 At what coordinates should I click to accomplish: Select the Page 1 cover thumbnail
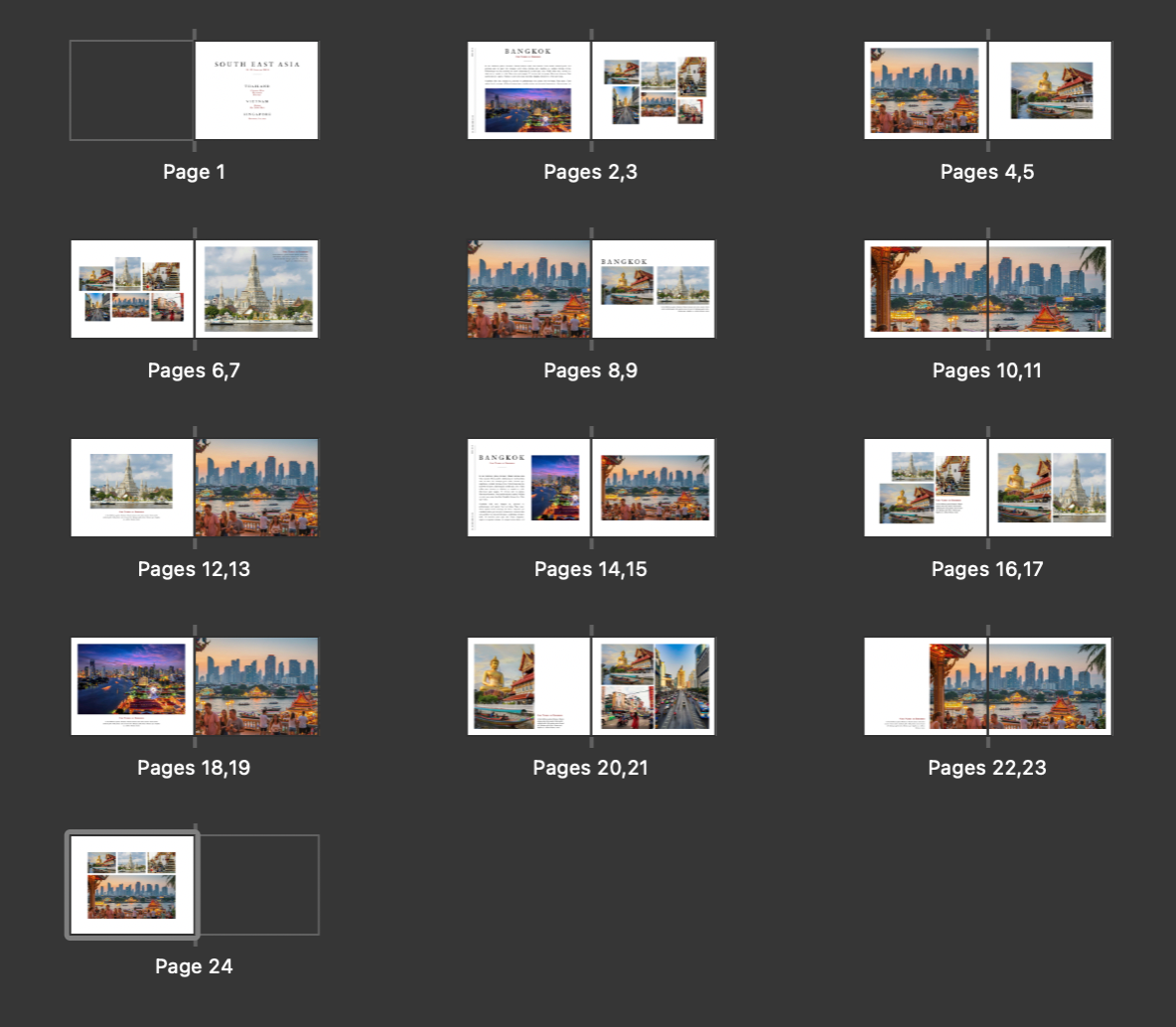256,89
